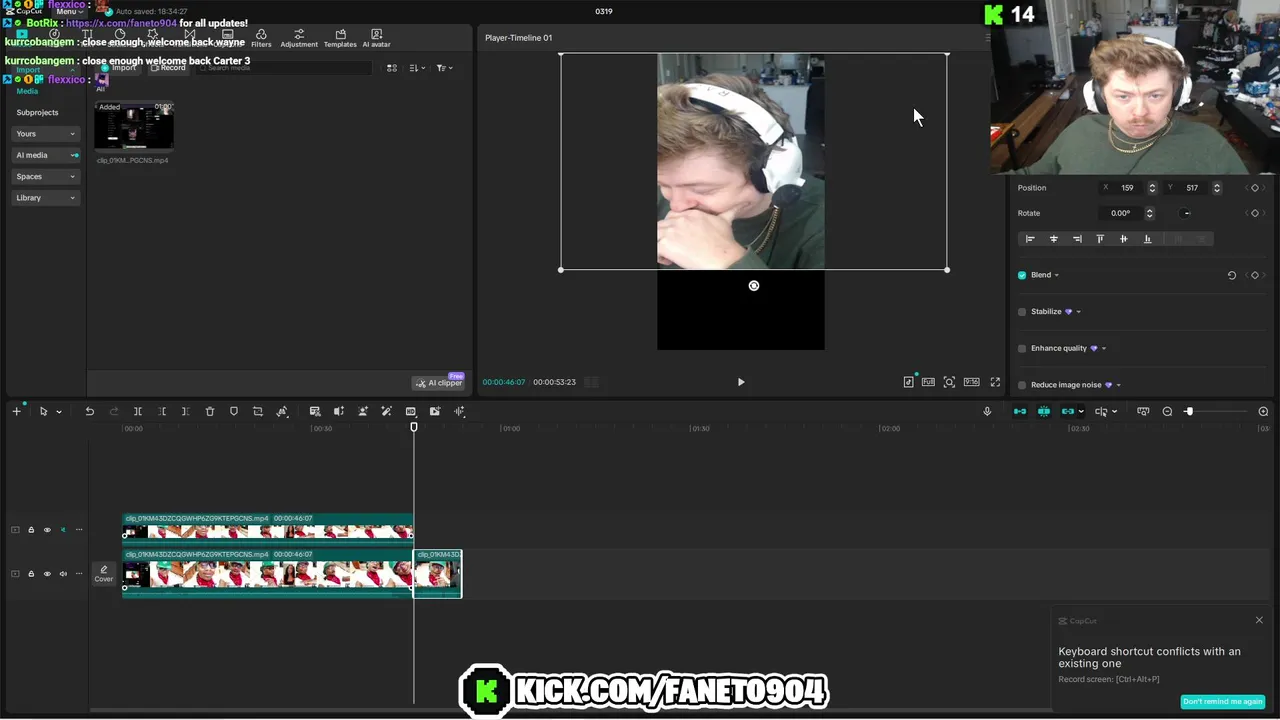Switch media grid view layout

click(392, 68)
